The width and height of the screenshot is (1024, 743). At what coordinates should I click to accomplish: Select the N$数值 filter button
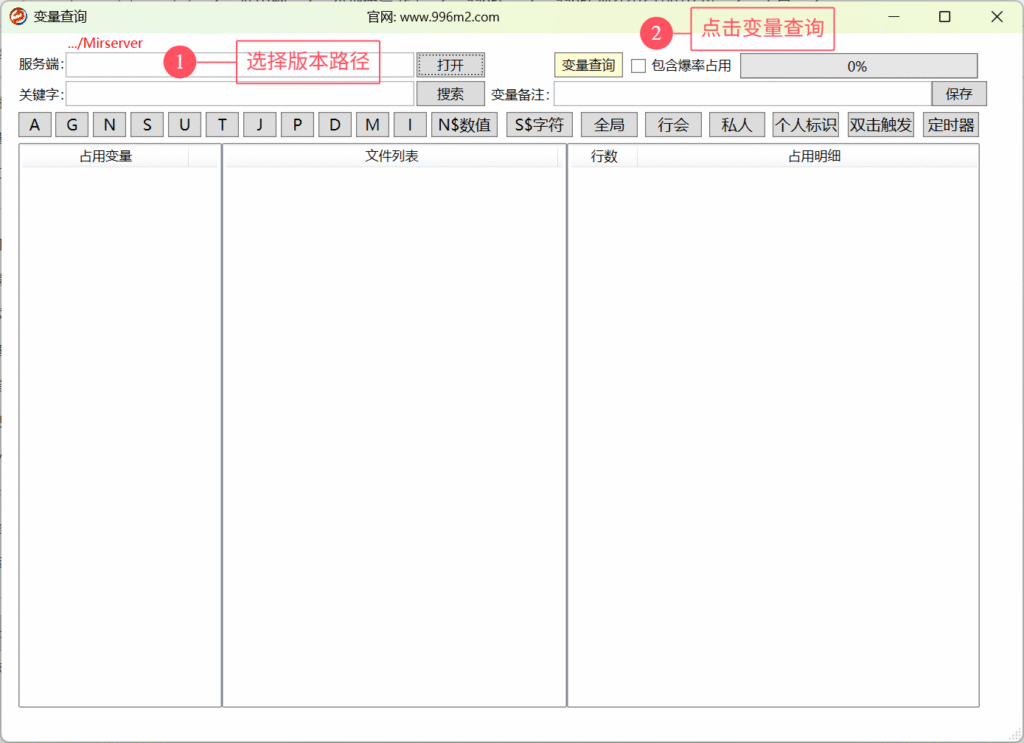pos(464,125)
